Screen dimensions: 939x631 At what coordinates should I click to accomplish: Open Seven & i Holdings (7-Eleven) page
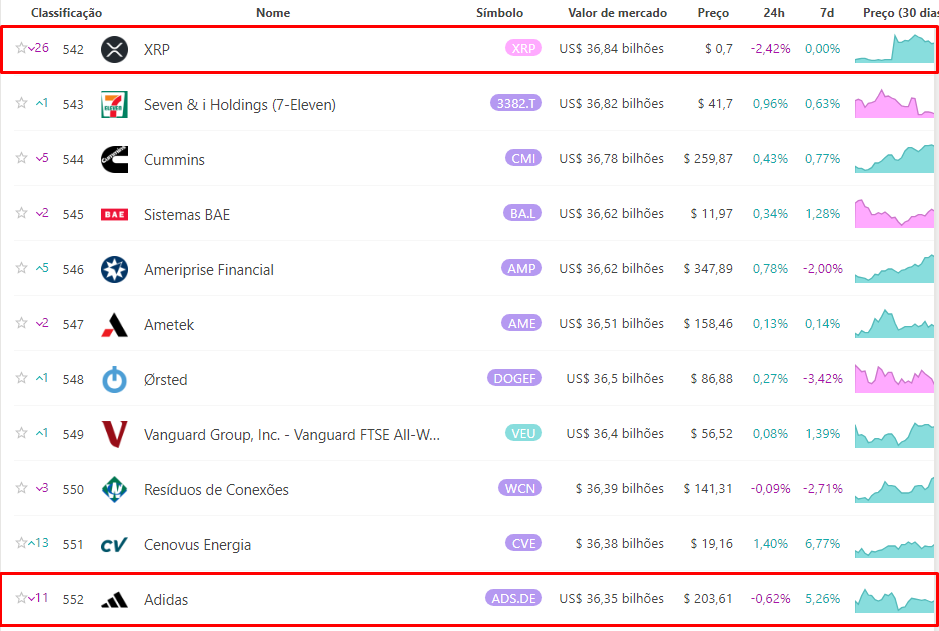point(240,105)
